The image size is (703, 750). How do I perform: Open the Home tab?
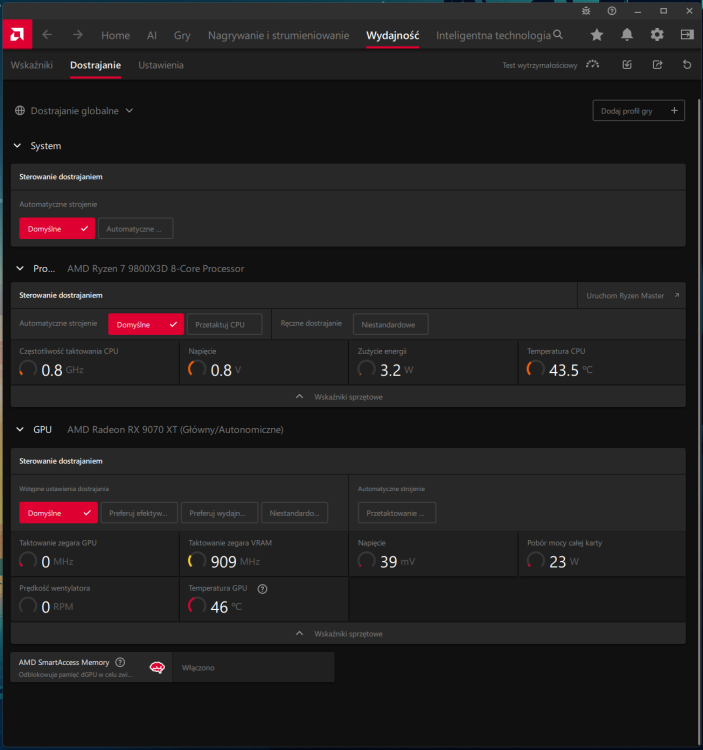click(x=115, y=35)
